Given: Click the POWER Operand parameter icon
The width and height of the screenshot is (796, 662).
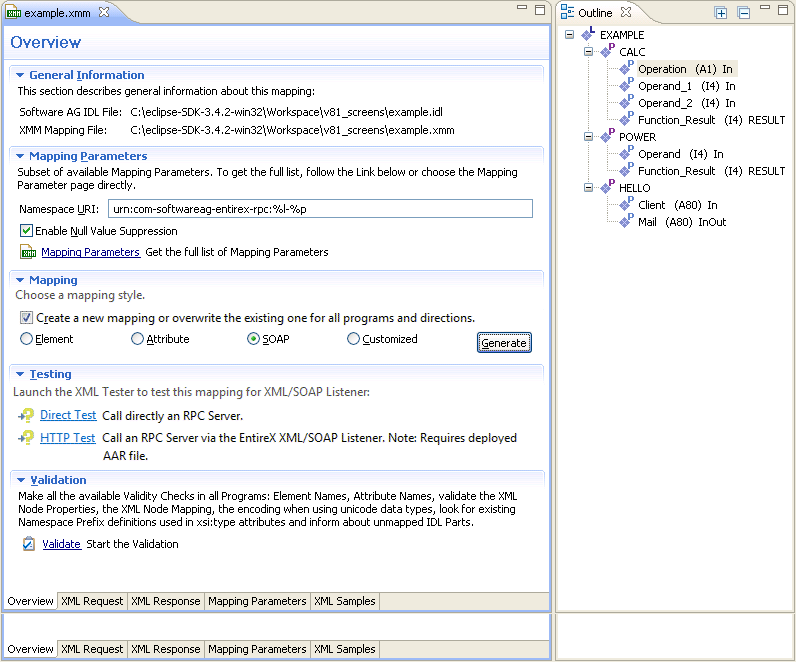Looking at the screenshot, I should click(x=626, y=153).
